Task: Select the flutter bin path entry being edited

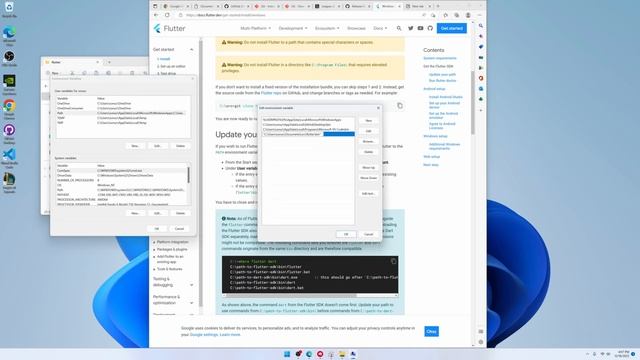Action: point(308,134)
